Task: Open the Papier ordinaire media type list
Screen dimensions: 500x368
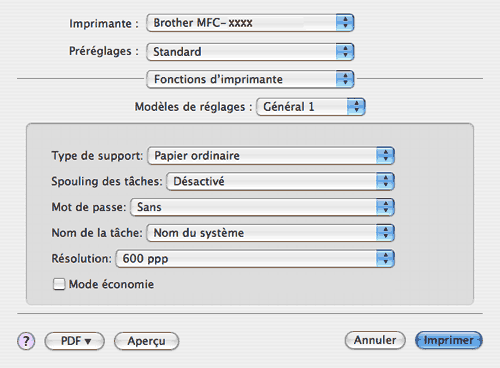Action: pos(271,156)
